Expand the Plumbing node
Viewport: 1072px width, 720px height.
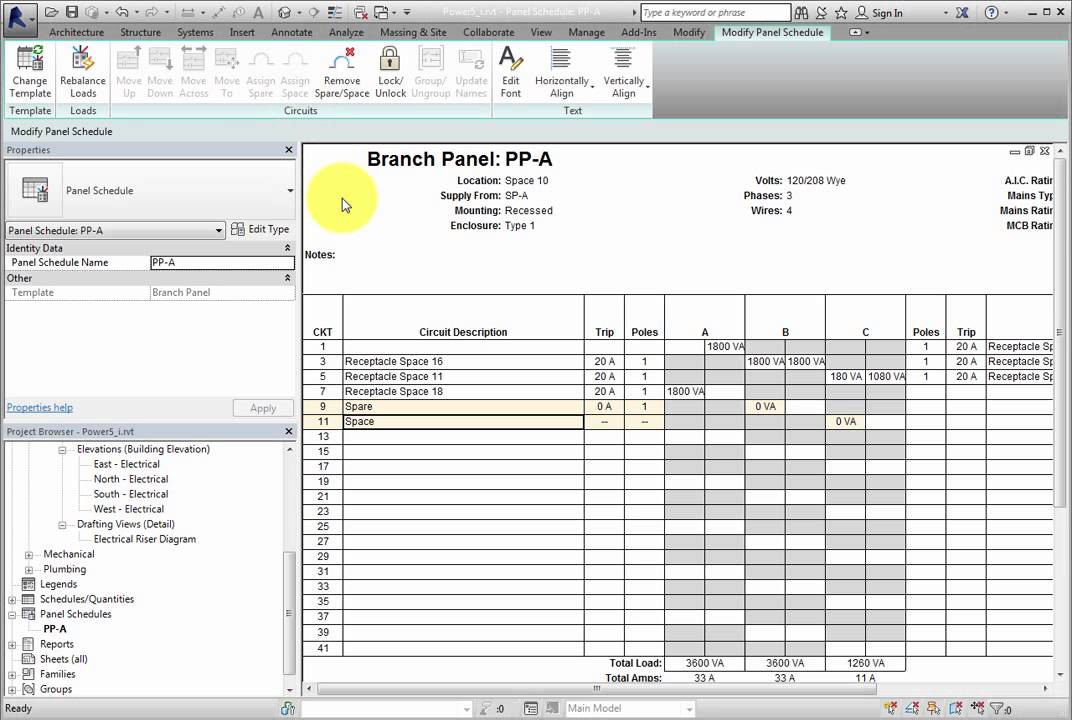pyautogui.click(x=29, y=570)
